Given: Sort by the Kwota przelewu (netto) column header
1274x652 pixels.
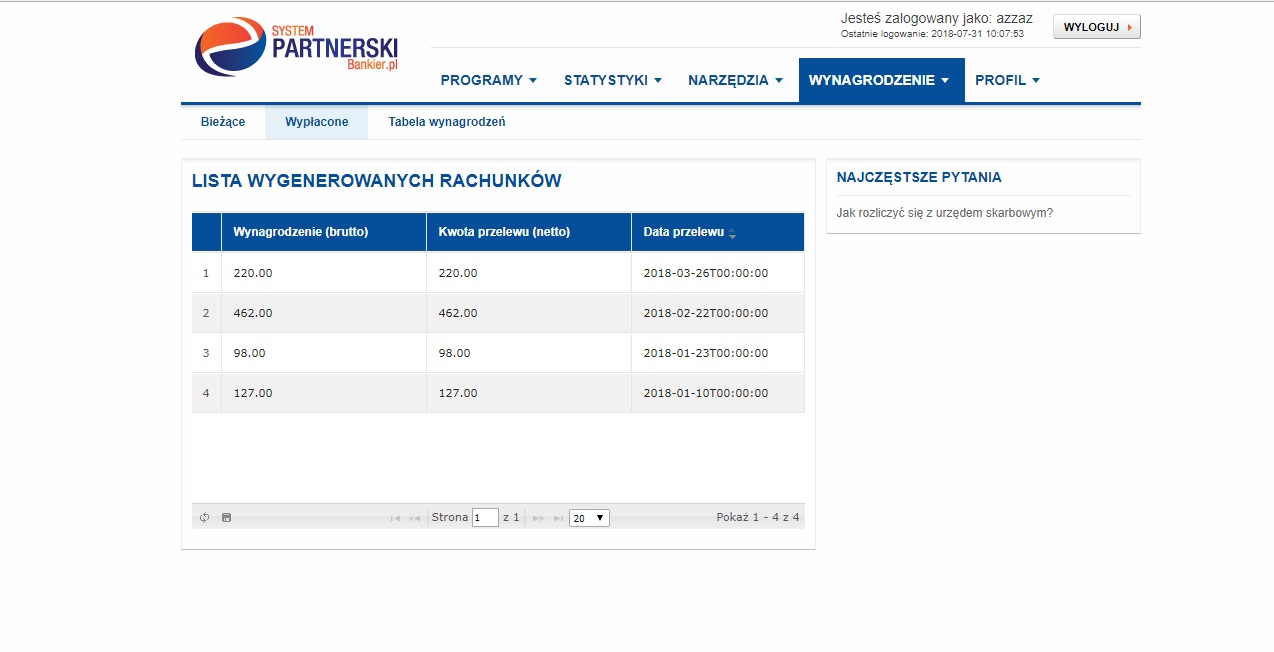Looking at the screenshot, I should 529,232.
